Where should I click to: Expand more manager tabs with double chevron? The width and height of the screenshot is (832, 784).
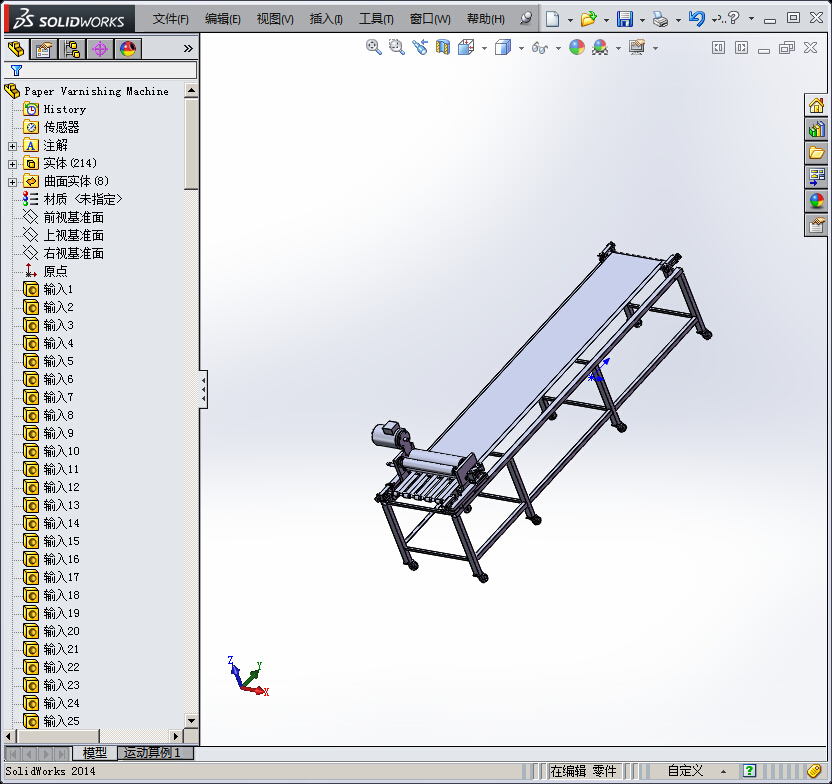188,49
